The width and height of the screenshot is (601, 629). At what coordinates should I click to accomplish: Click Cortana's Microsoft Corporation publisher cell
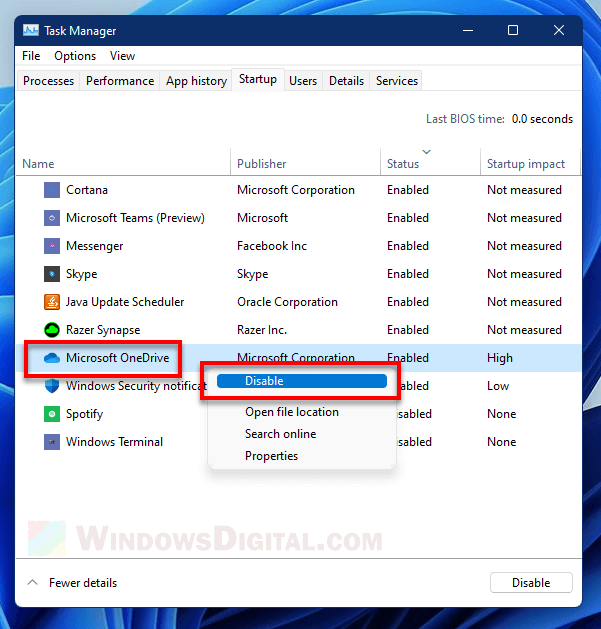(x=296, y=190)
